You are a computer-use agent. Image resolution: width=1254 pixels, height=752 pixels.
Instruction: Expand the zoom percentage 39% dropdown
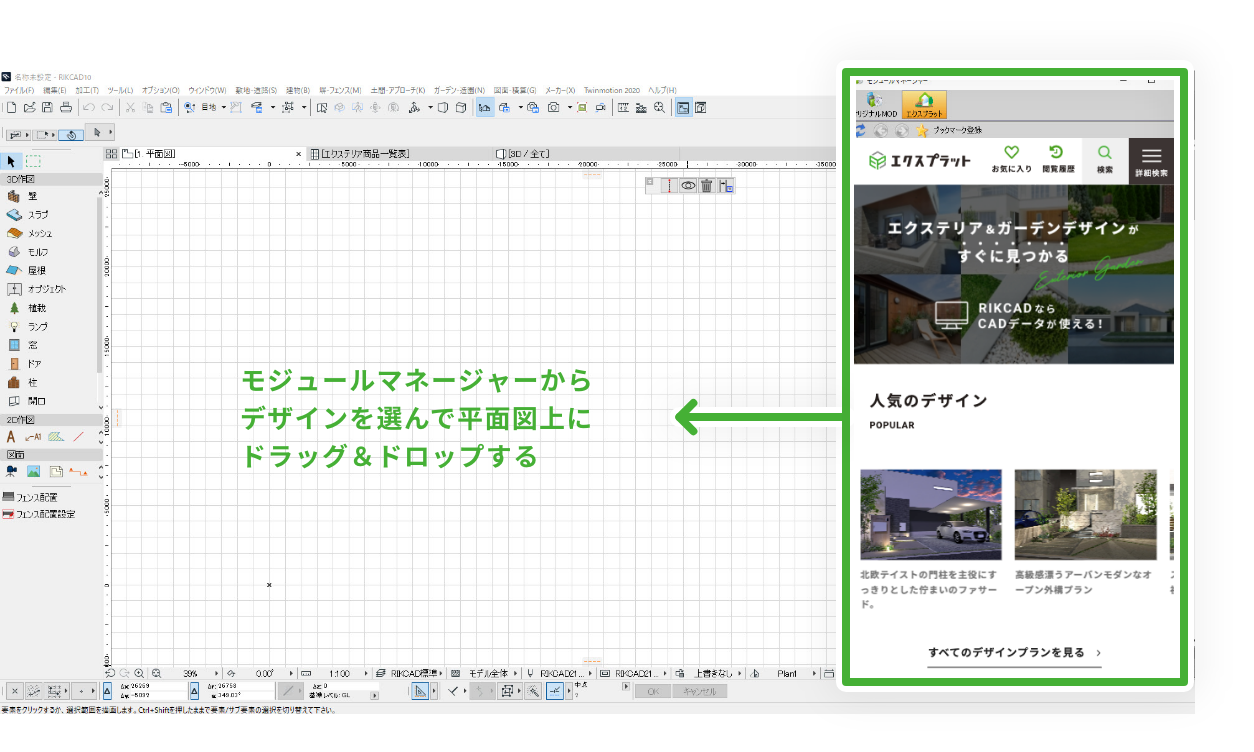[x=216, y=674]
